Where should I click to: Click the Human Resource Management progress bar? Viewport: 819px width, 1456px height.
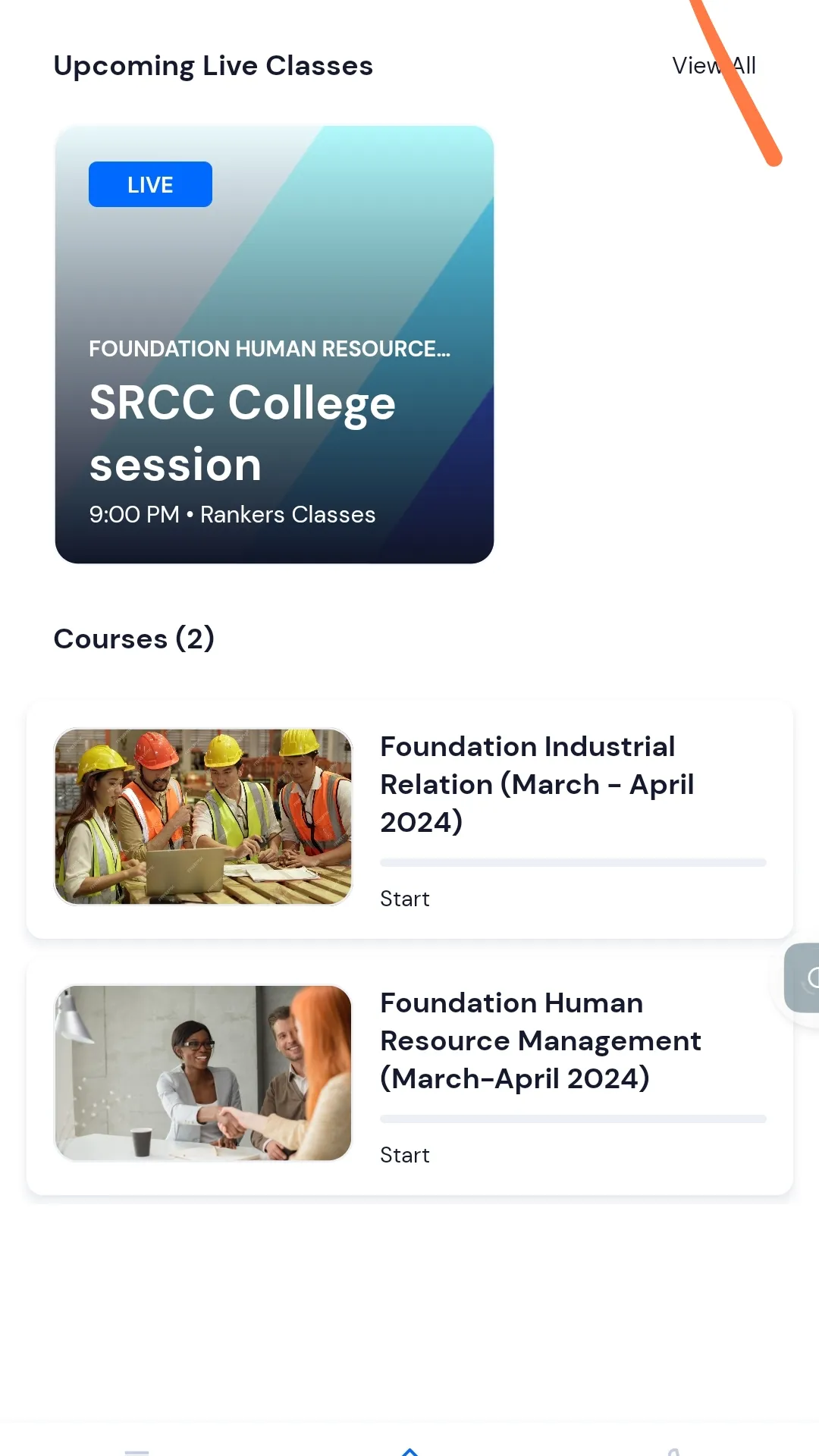(x=573, y=1119)
